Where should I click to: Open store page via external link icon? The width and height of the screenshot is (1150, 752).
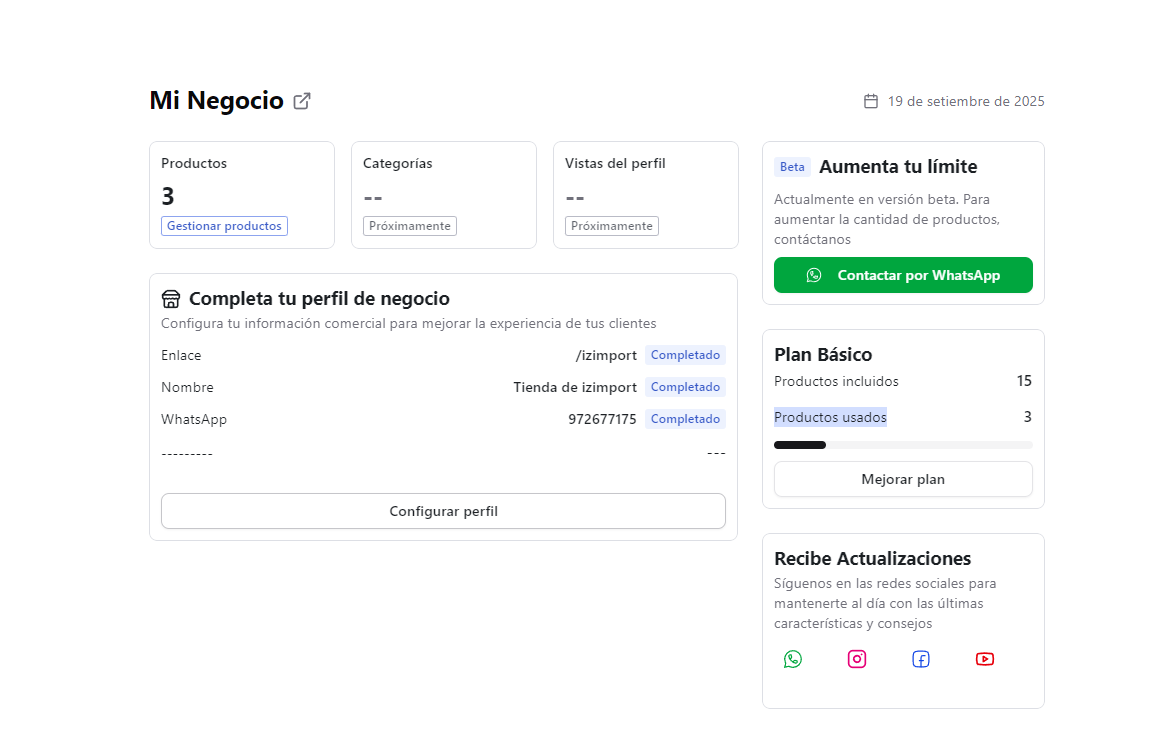click(x=302, y=100)
